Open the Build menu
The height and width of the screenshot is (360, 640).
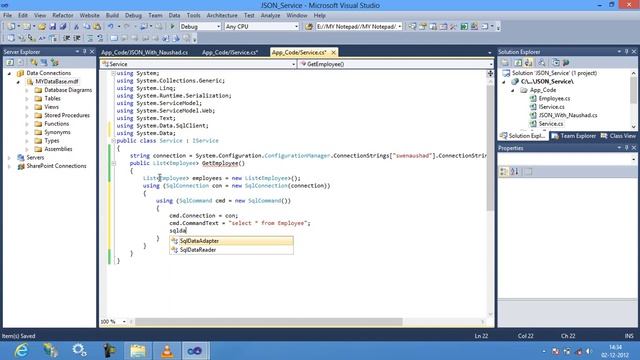click(112, 15)
